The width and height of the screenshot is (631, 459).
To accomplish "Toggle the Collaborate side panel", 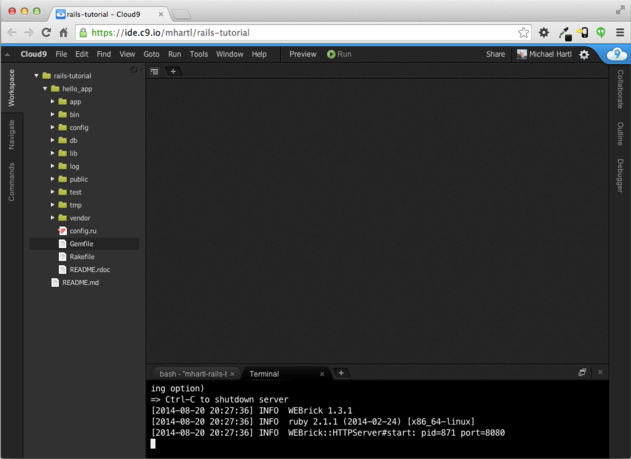I will (620, 90).
